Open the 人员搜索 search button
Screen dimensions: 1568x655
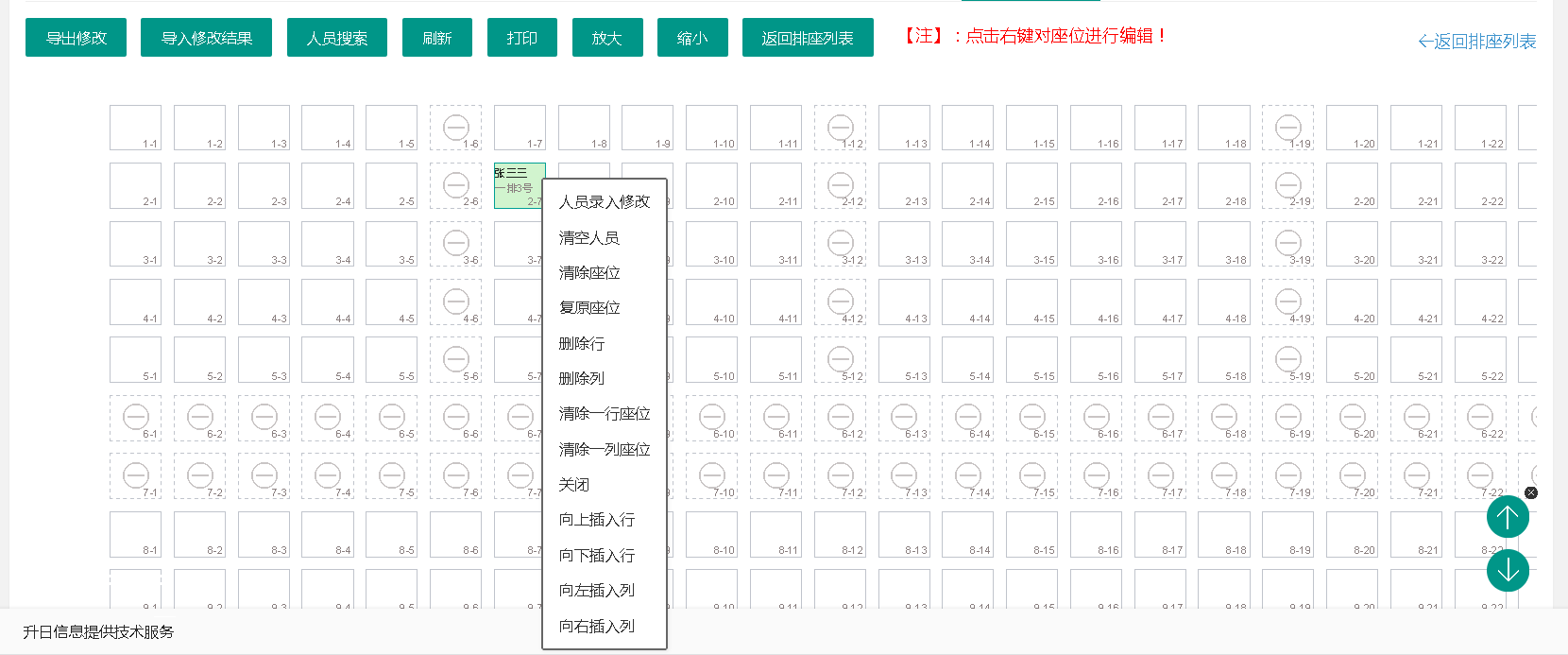click(337, 38)
